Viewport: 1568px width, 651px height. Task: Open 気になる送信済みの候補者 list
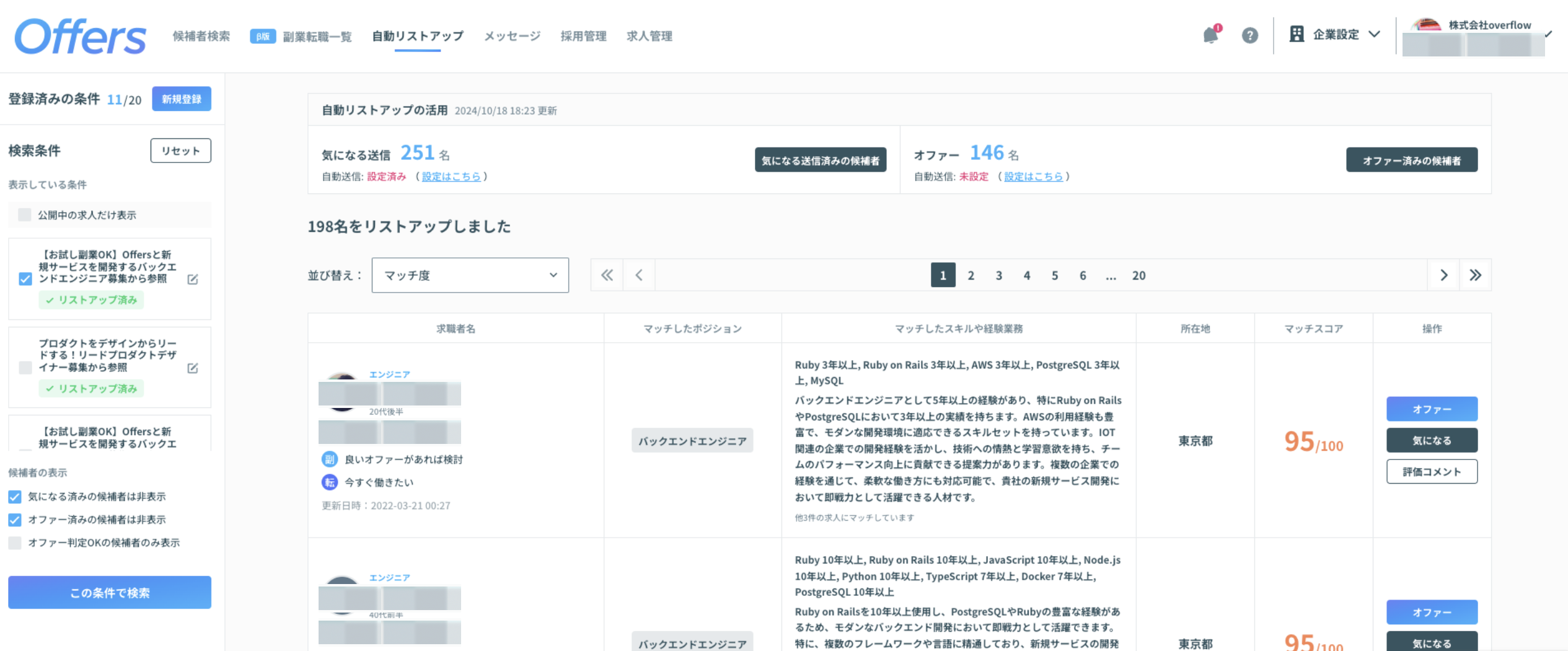pyautogui.click(x=821, y=160)
